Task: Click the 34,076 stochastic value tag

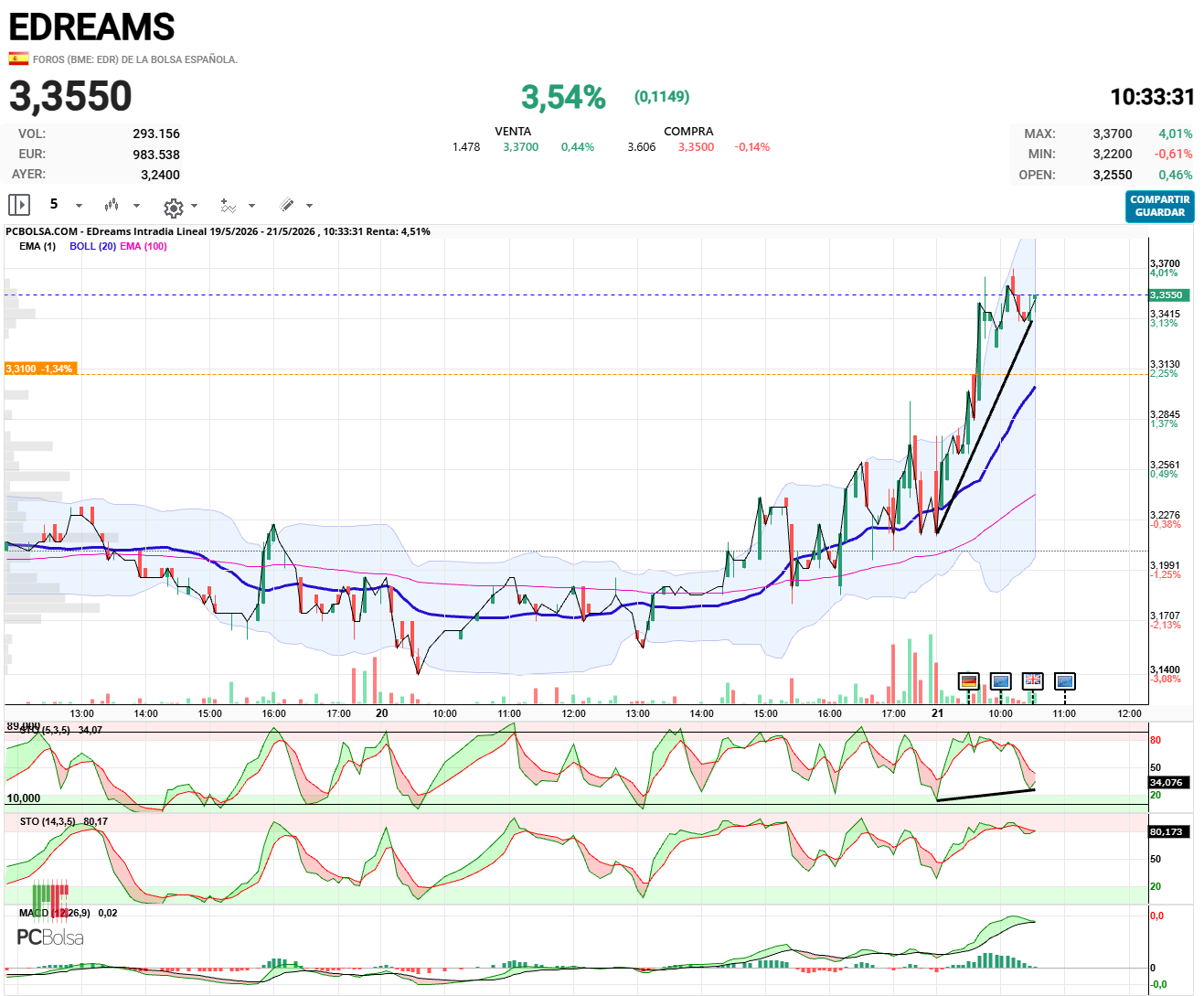Action: [1169, 782]
